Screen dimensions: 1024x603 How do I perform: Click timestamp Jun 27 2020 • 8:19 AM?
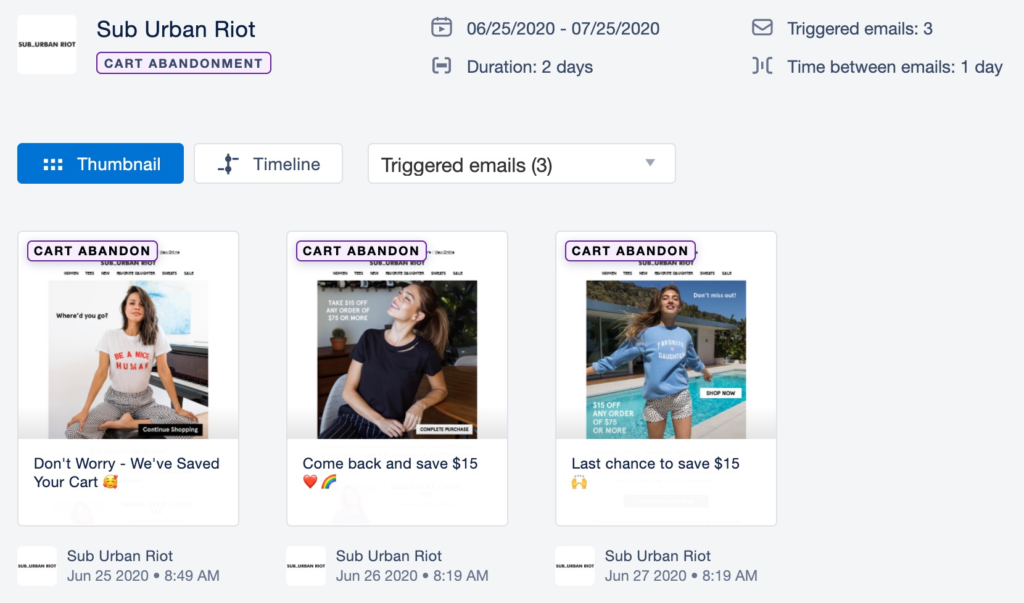(681, 576)
